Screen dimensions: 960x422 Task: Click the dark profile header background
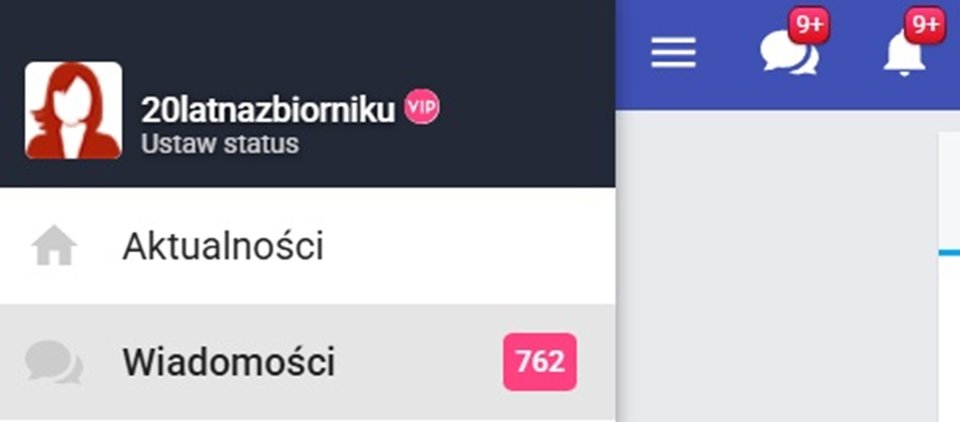[520, 60]
